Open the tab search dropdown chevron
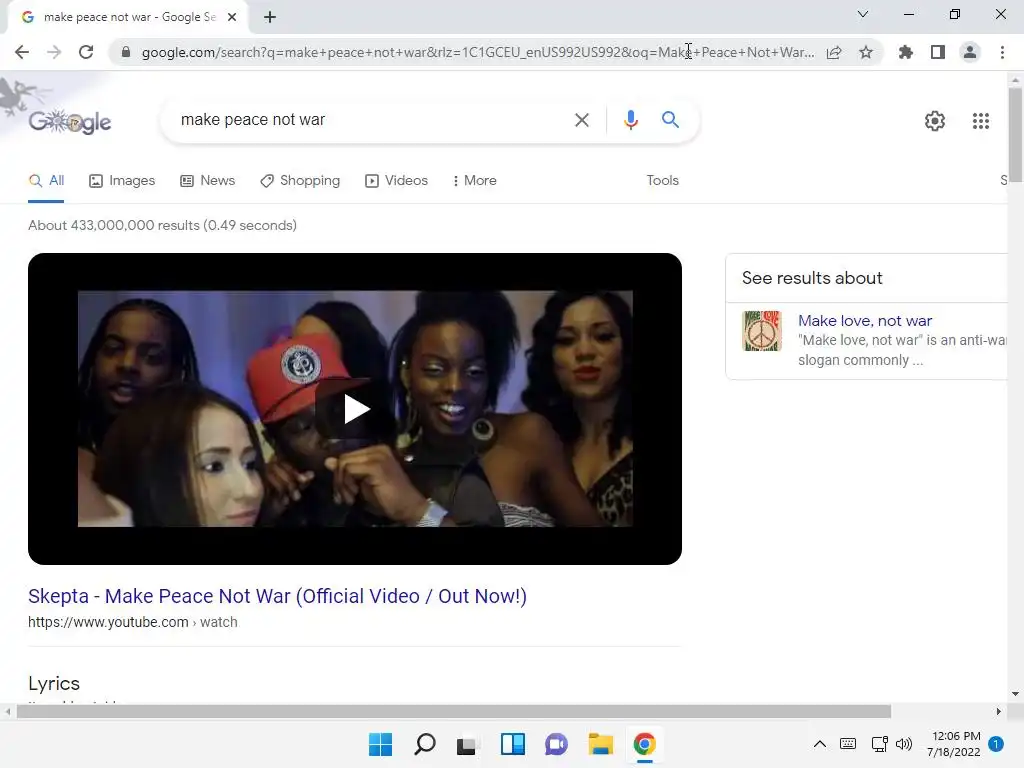Viewport: 1024px width, 768px height. click(x=863, y=14)
